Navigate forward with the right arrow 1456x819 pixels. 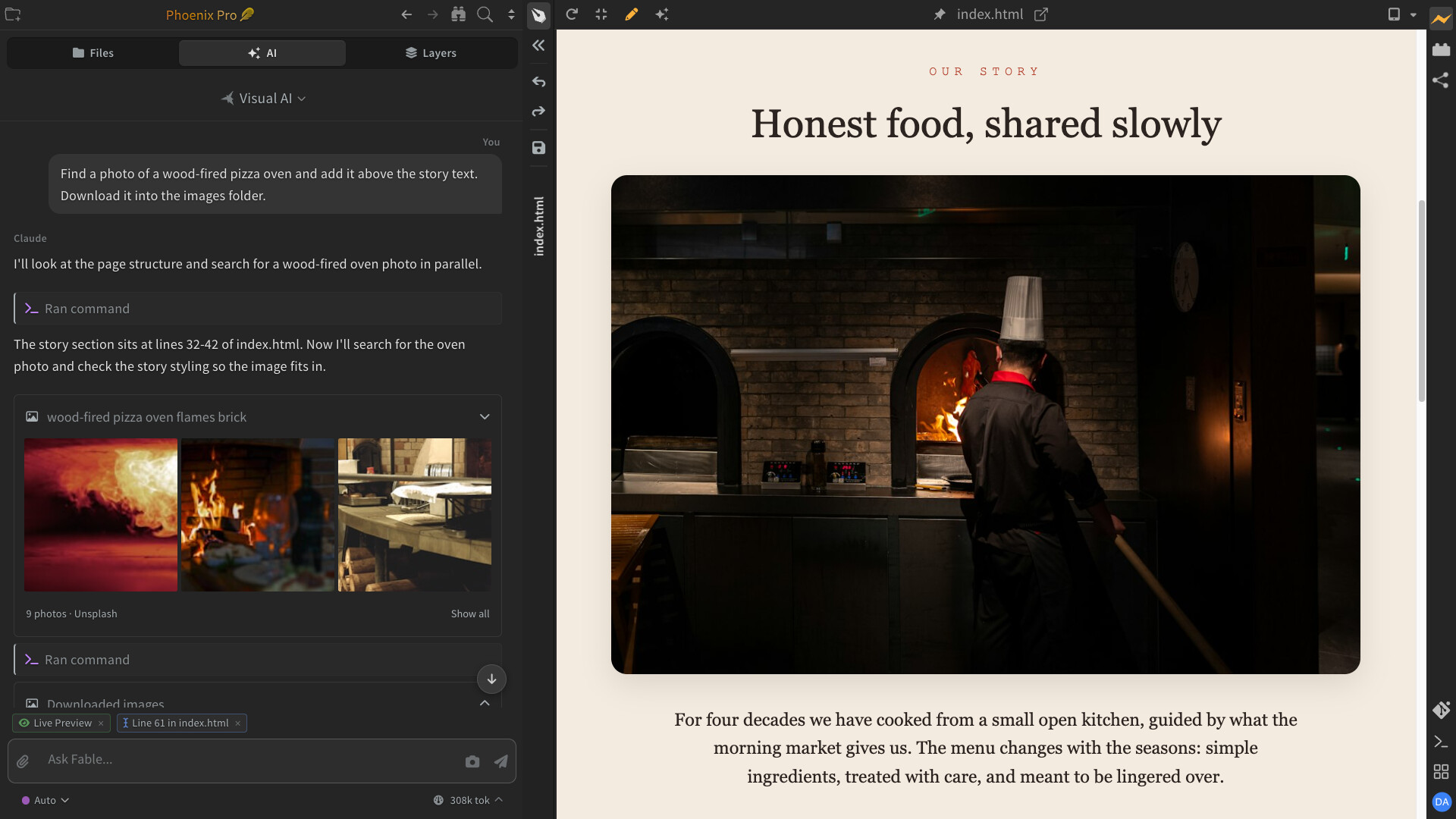coord(432,14)
